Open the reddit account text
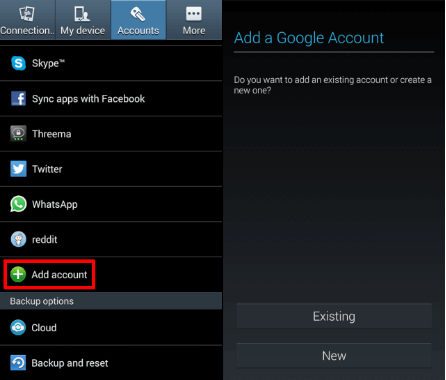 point(44,239)
